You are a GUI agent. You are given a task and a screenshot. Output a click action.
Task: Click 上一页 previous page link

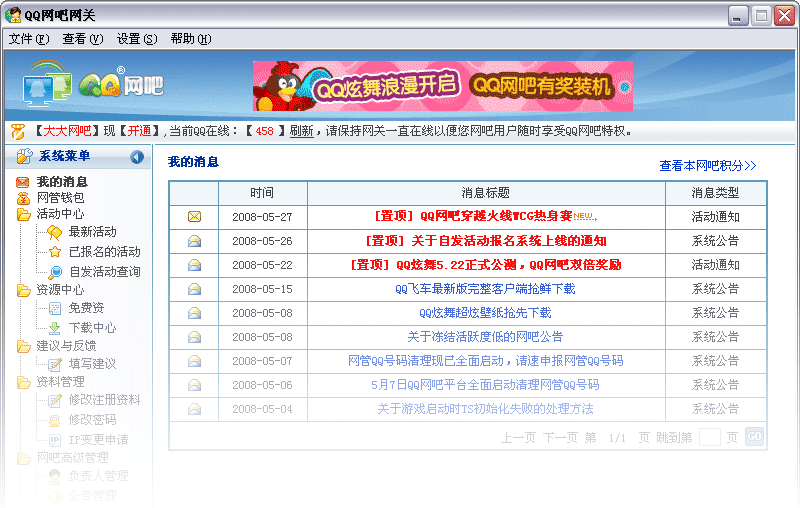click(518, 438)
